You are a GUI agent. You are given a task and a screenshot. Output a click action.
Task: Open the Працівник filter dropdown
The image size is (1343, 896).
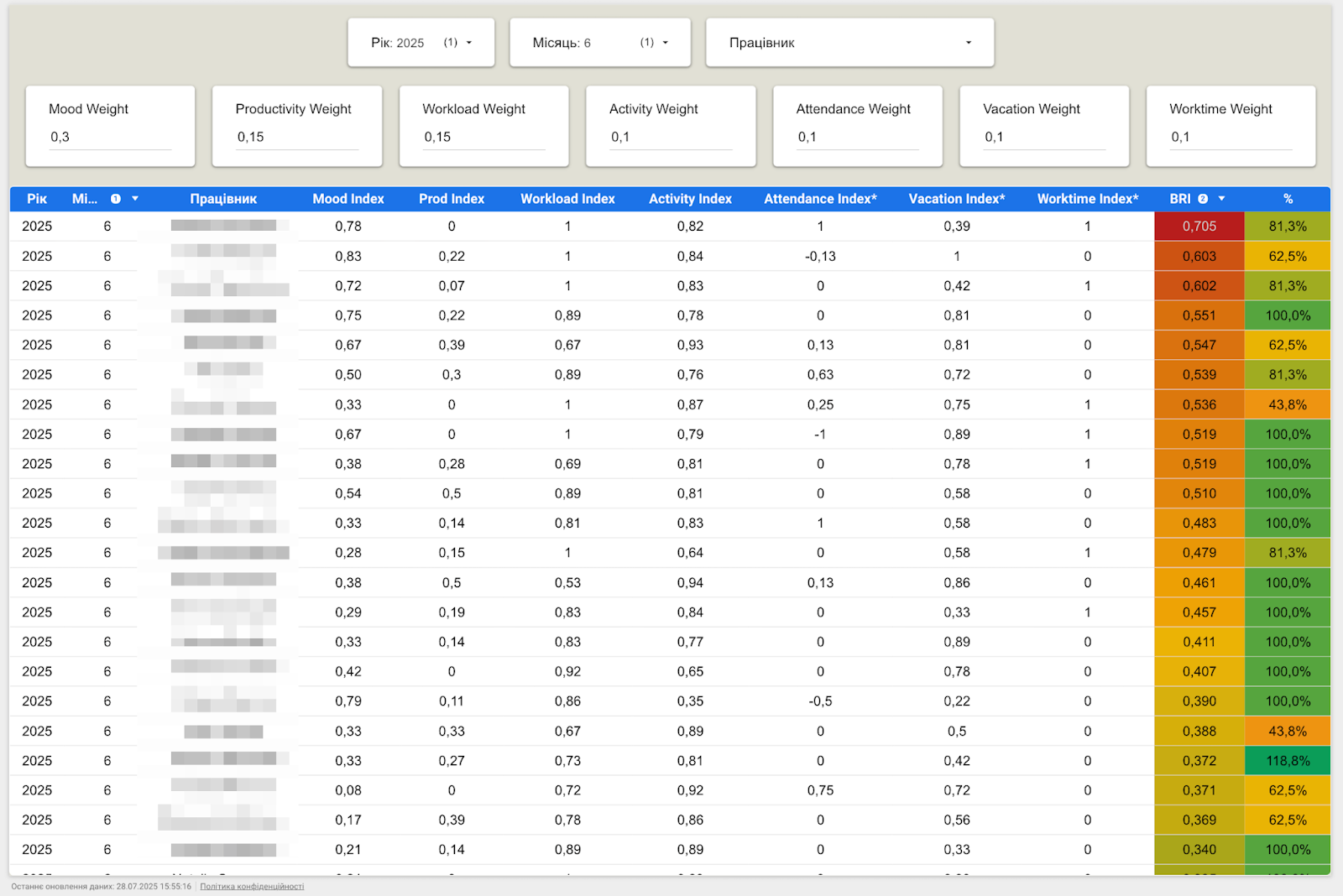[849, 43]
